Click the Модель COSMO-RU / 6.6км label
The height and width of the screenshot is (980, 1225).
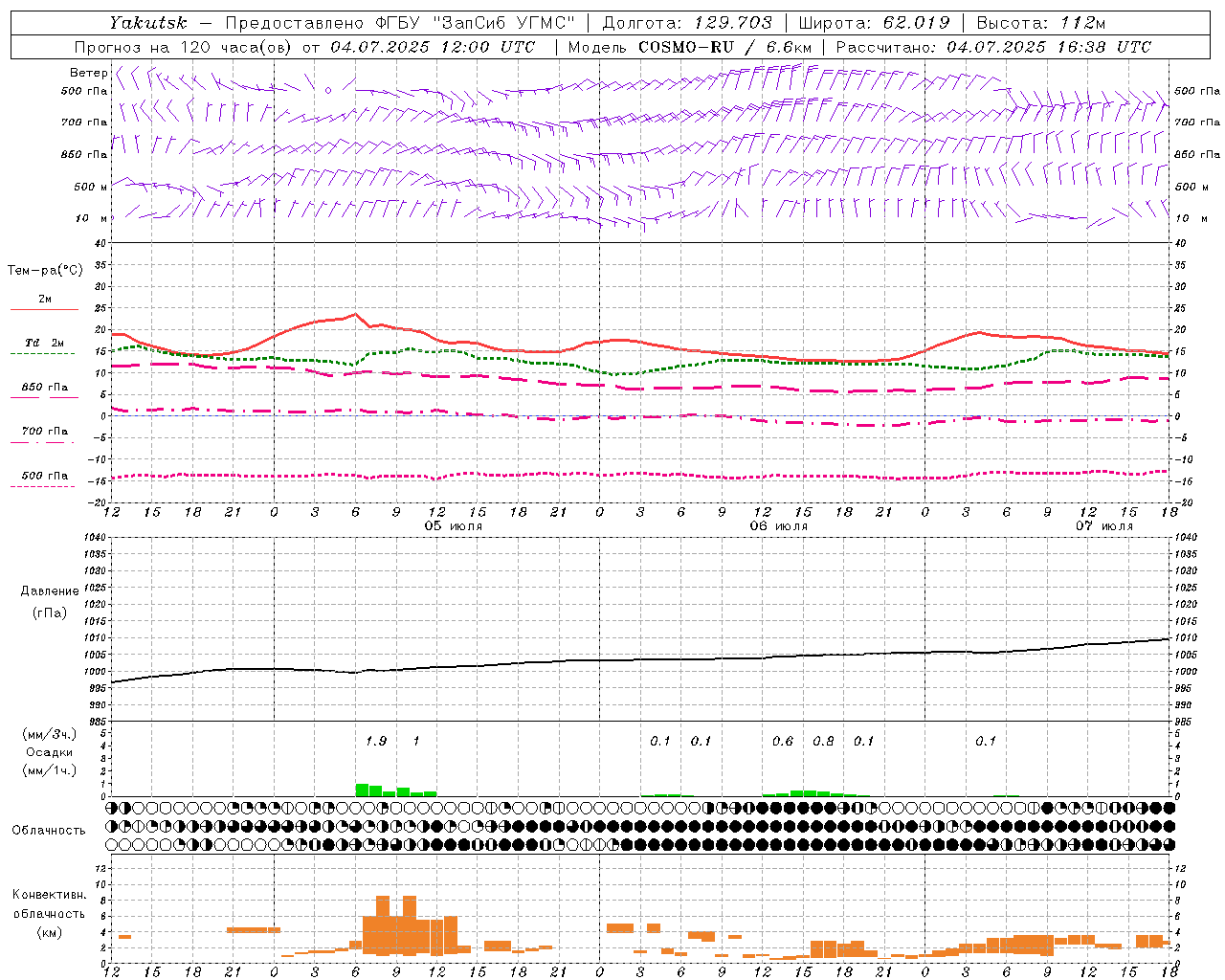pyautogui.click(x=690, y=47)
